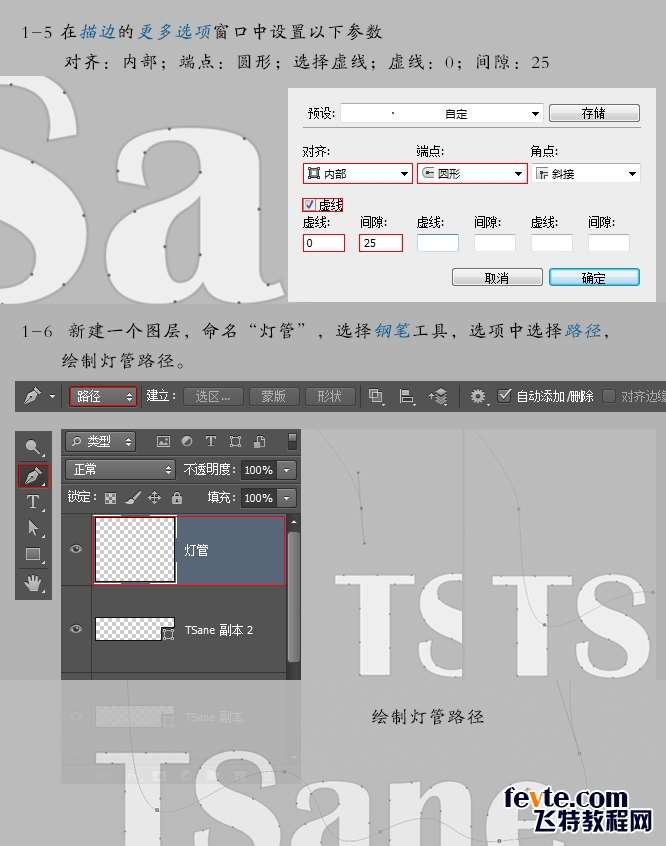Click the layers panel scroll up arrow
The height and width of the screenshot is (846, 666).
294,522
